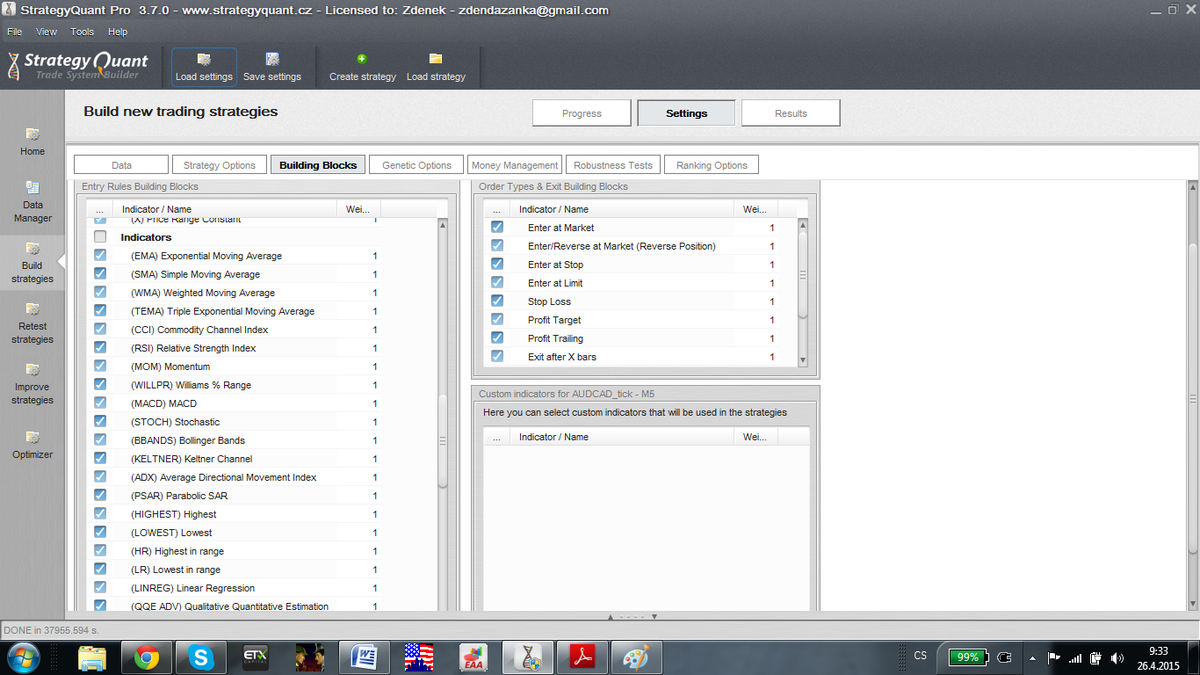Image resolution: width=1200 pixels, height=675 pixels.
Task: Open Microsoft Word from the taskbar
Action: [364, 657]
